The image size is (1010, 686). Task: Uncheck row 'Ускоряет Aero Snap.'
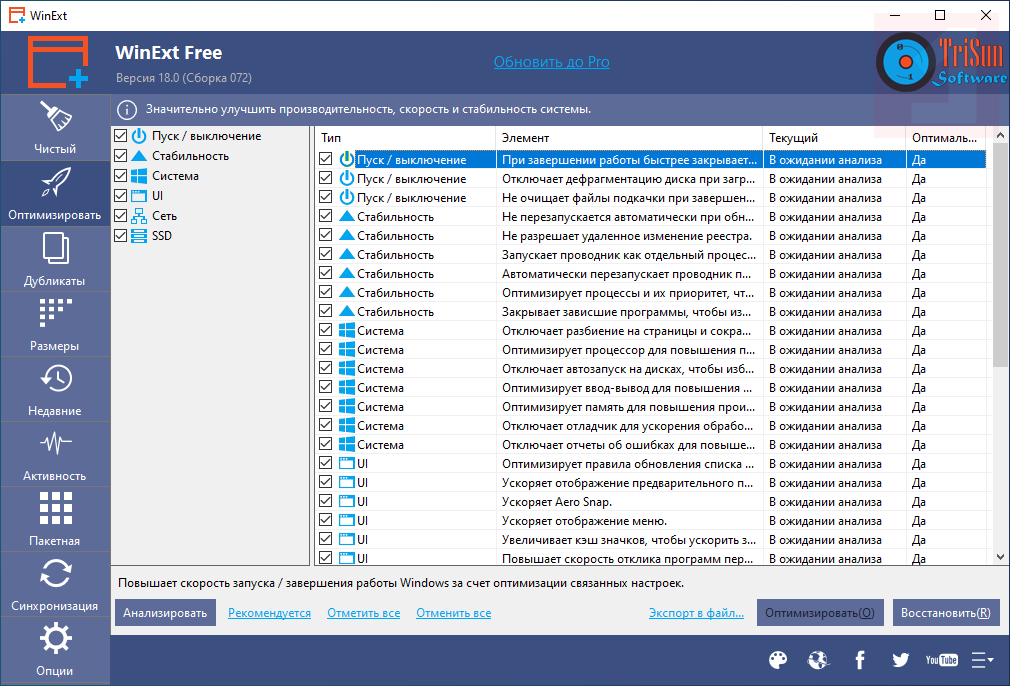326,501
